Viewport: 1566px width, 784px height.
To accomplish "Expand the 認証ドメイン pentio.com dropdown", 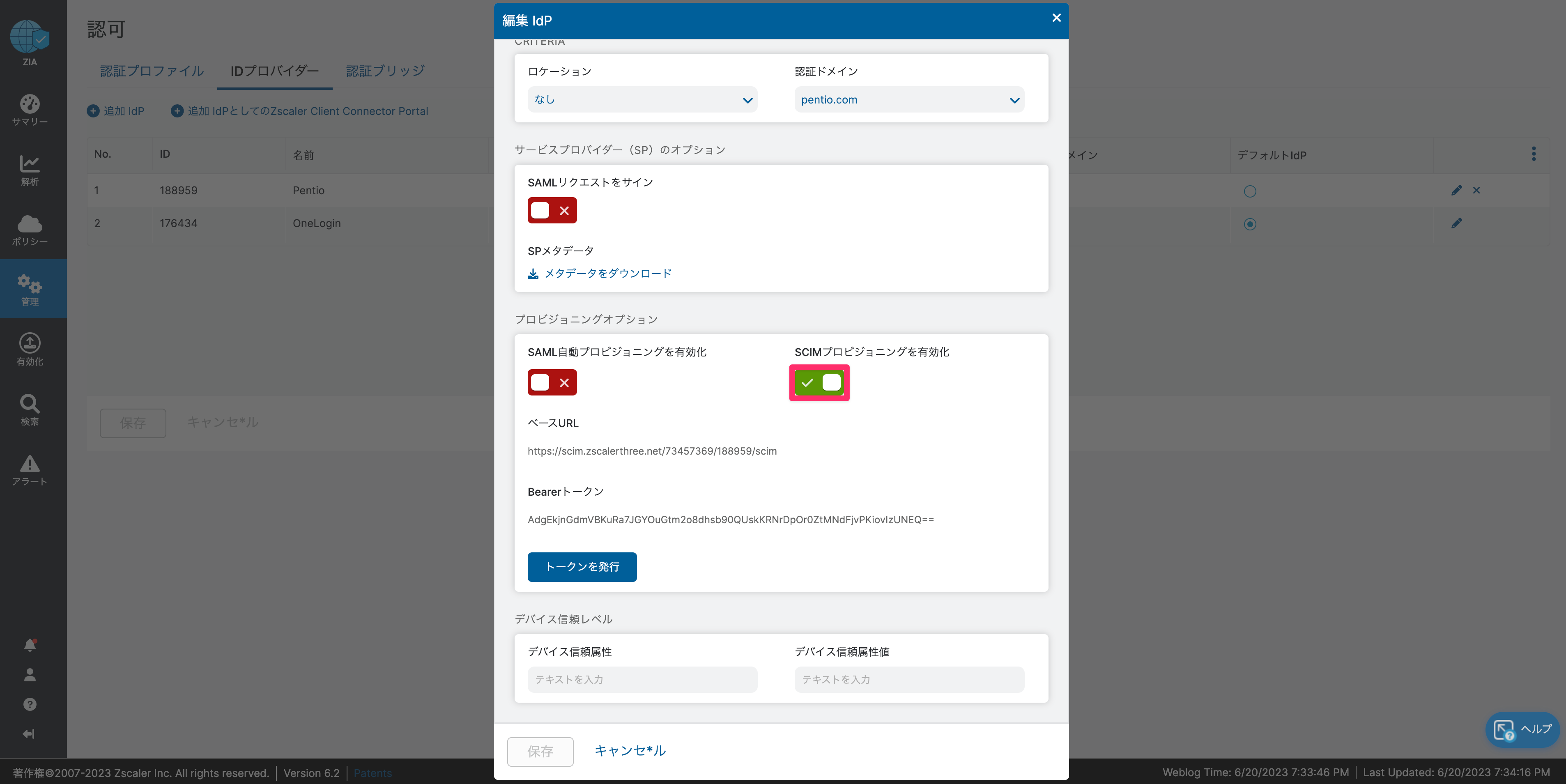I will (909, 100).
